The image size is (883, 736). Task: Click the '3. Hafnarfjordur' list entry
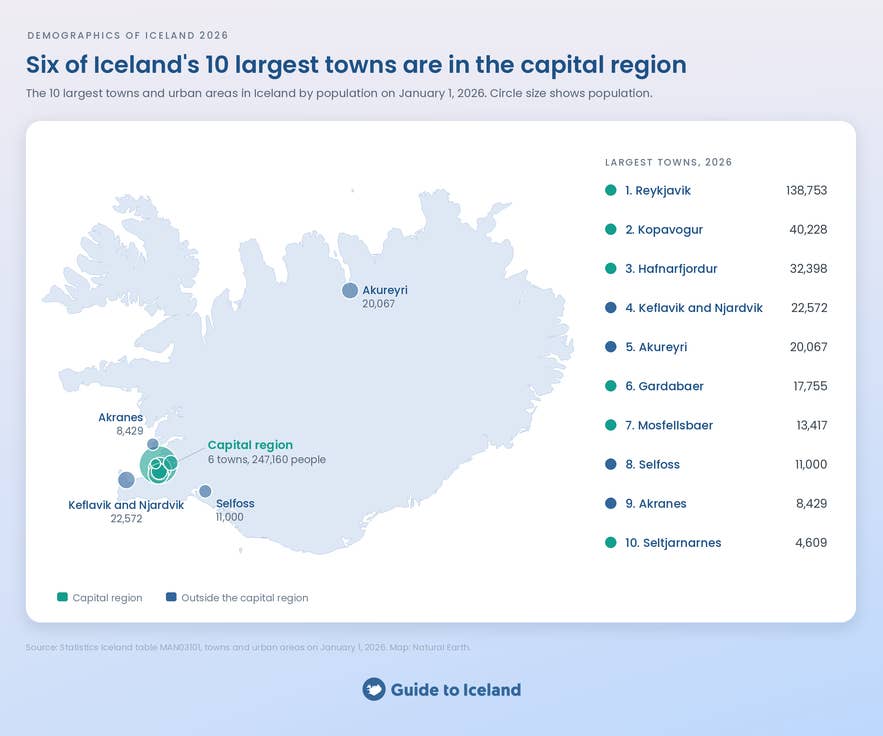[x=671, y=269]
